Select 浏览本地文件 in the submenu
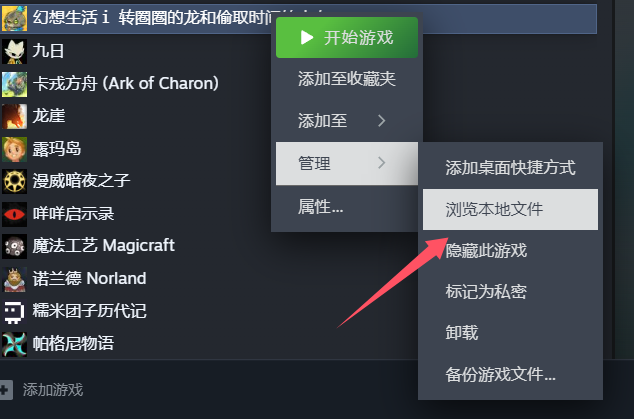Image resolution: width=634 pixels, height=419 pixels. [510, 210]
